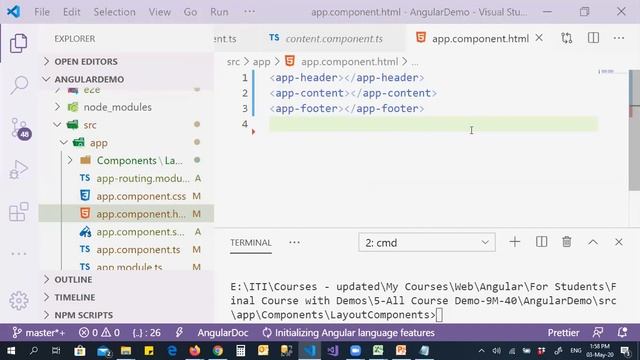Open the Run and Debug view
This screenshot has height=360, width=640.
click(19, 169)
